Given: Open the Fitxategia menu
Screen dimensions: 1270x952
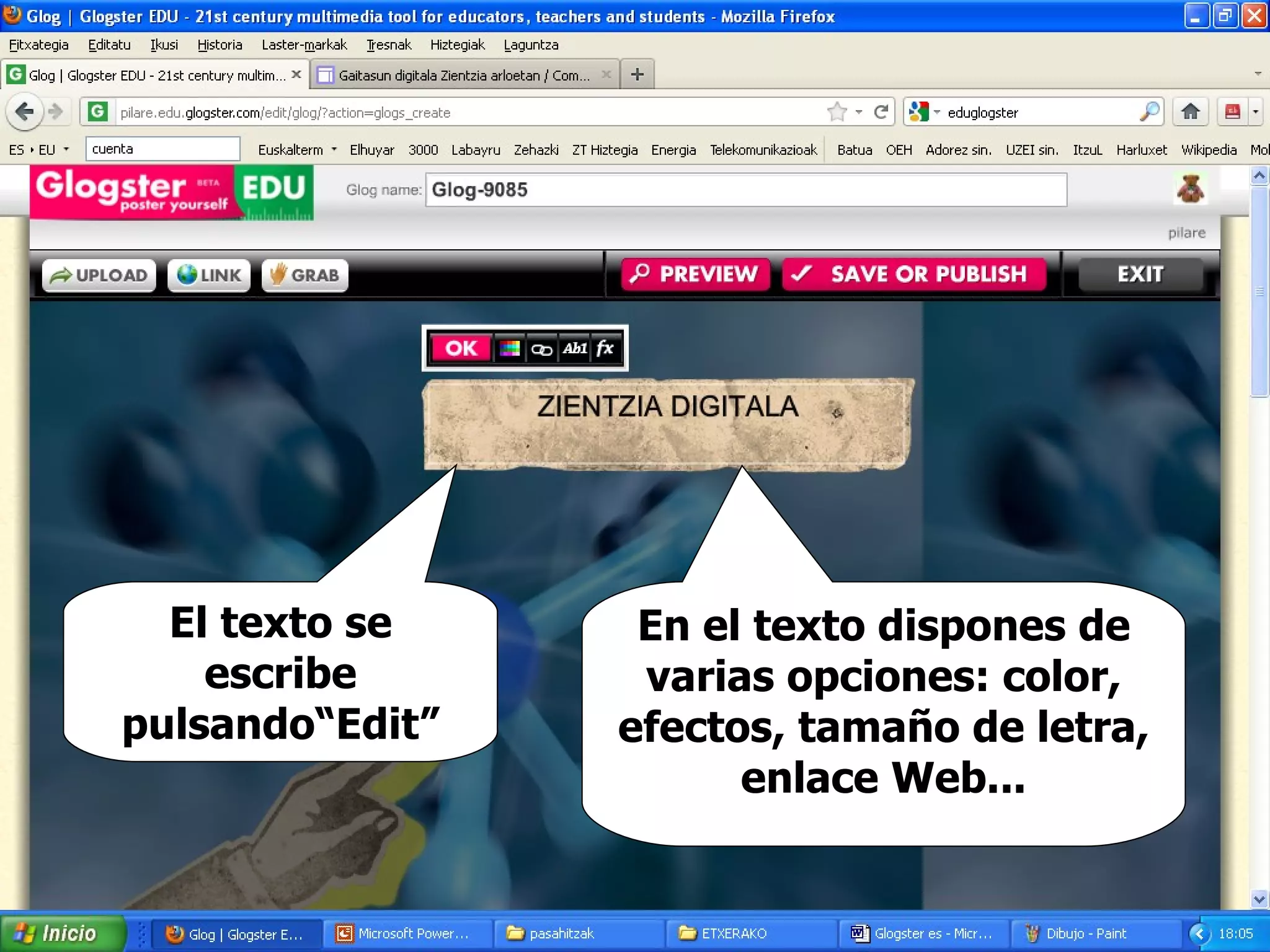Looking at the screenshot, I should (x=38, y=45).
